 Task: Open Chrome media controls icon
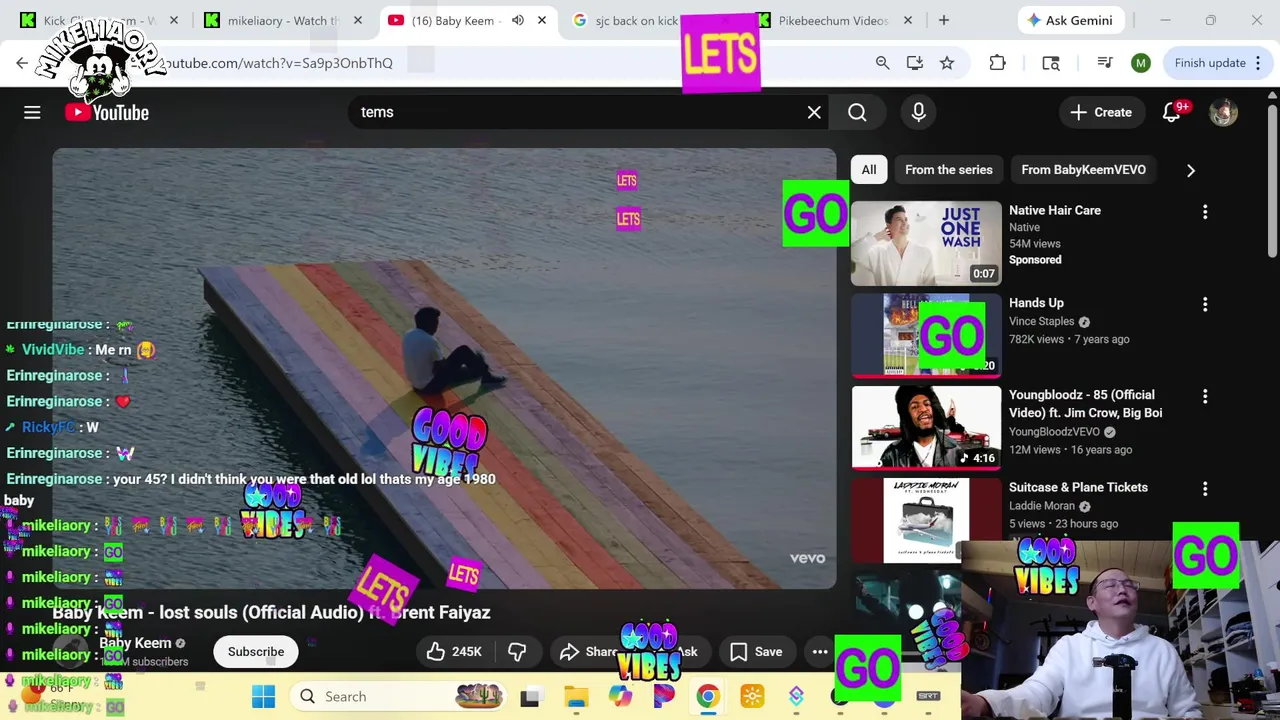(1104, 63)
